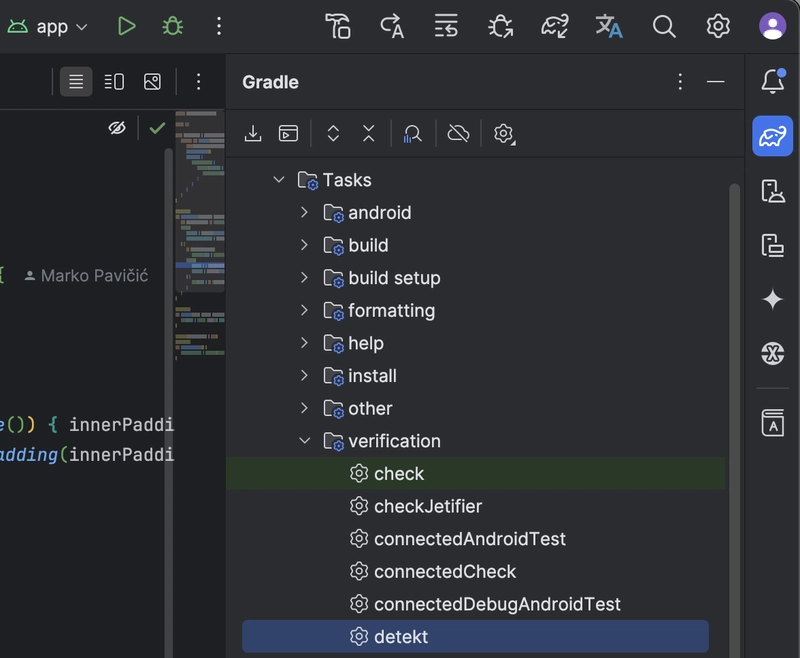The width and height of the screenshot is (800, 658).
Task: Open more run actions beside the debug icon
Action: tap(219, 26)
